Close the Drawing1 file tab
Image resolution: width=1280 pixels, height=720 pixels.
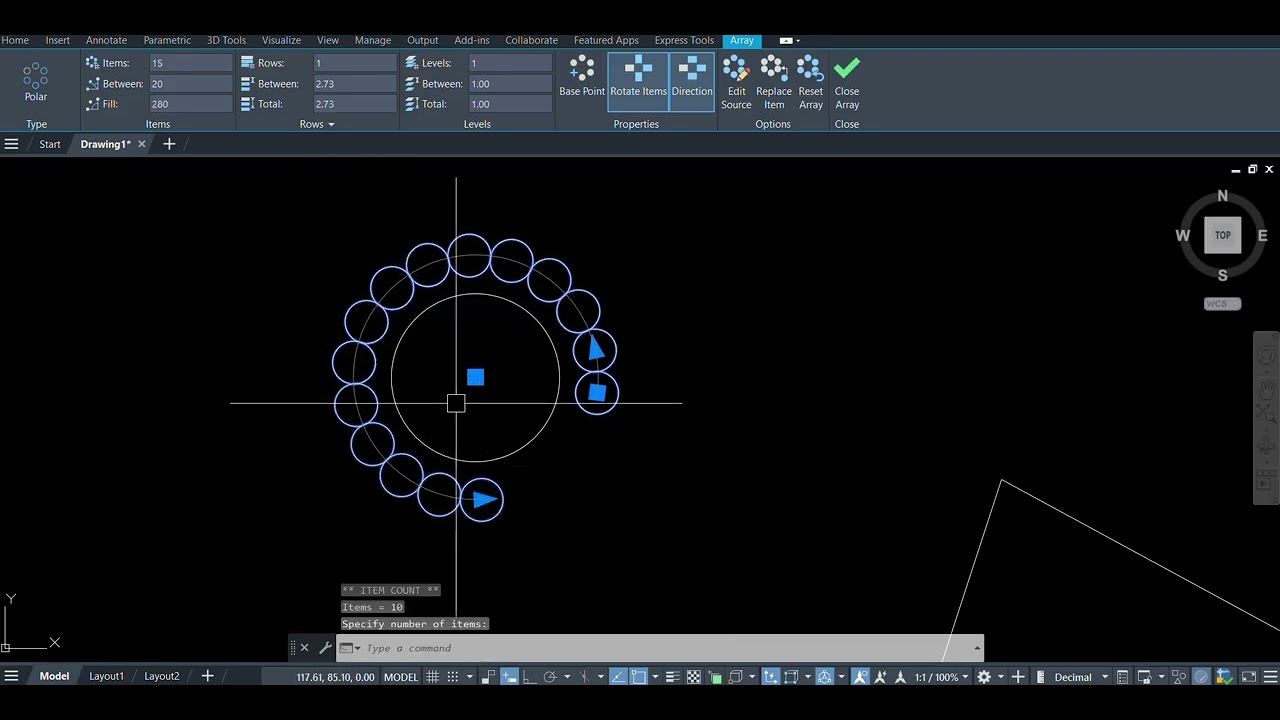pos(141,144)
